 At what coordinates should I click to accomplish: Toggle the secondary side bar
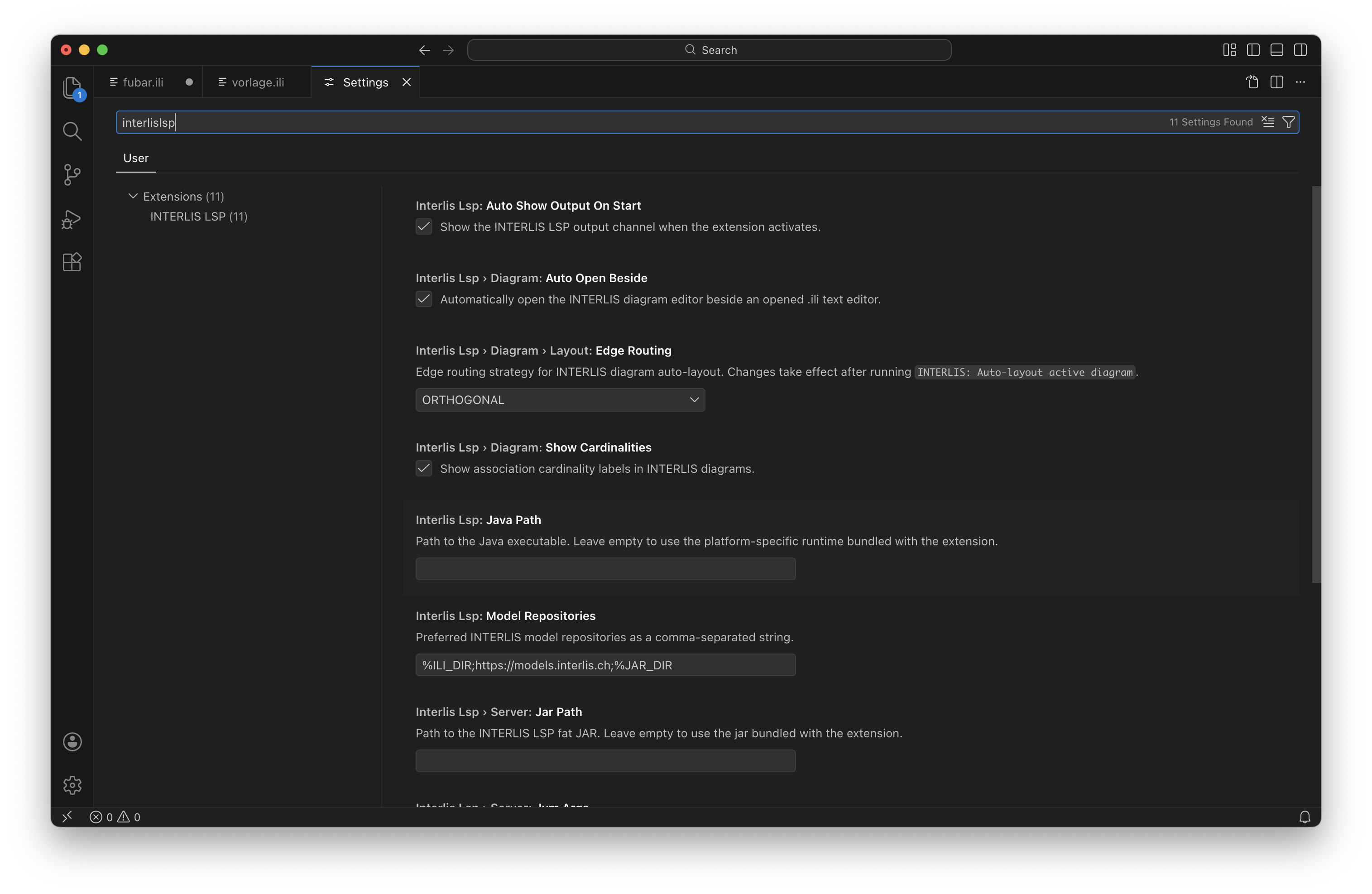(1300, 50)
